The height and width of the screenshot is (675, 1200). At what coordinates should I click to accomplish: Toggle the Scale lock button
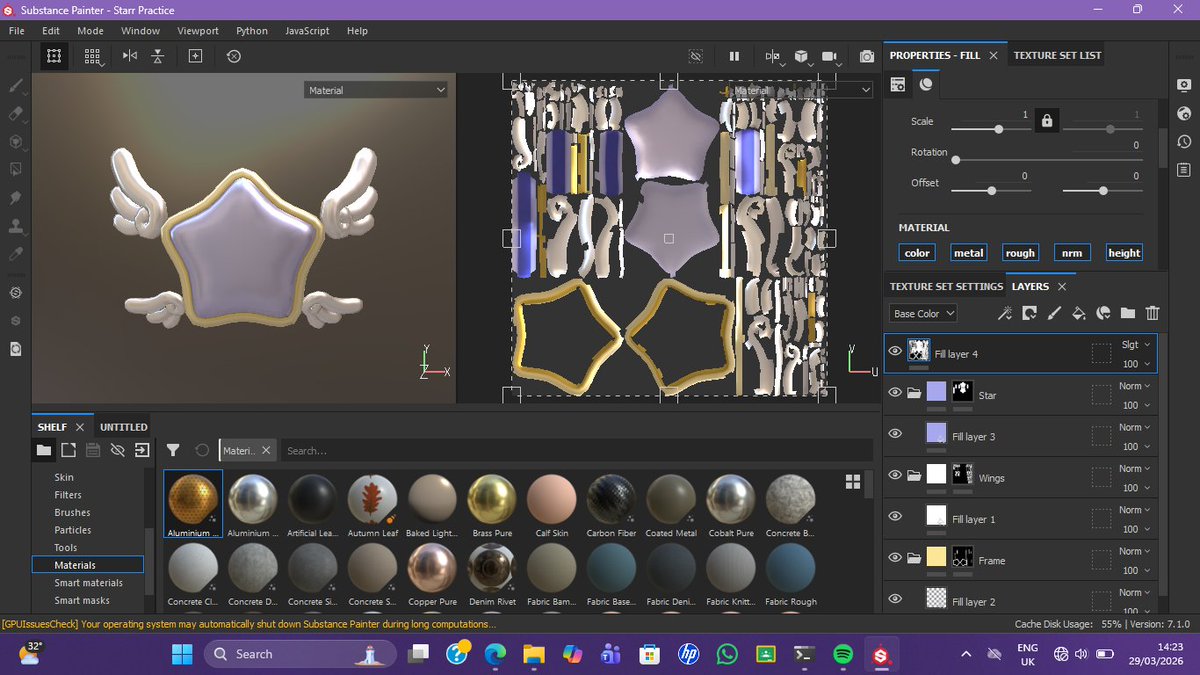tap(1046, 121)
